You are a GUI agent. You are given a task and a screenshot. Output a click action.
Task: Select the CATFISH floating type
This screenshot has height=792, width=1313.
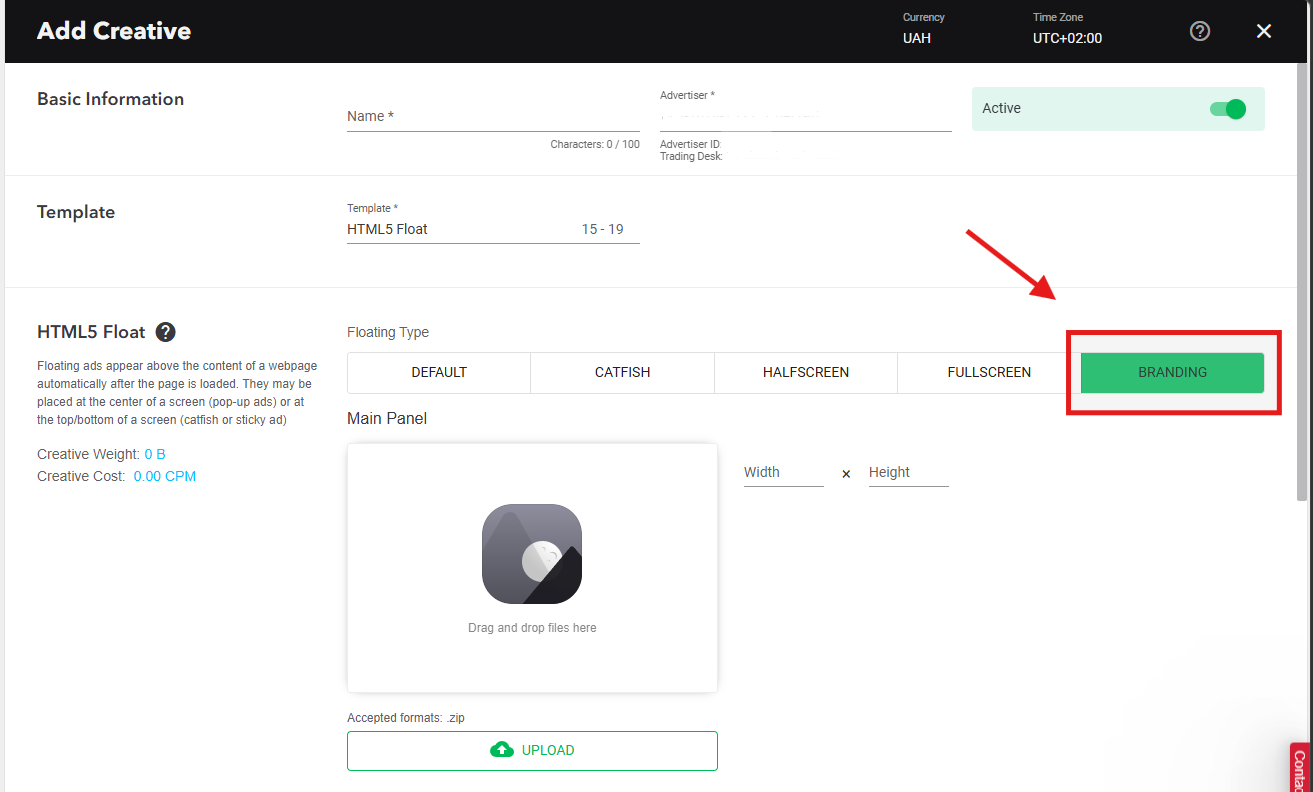622,372
